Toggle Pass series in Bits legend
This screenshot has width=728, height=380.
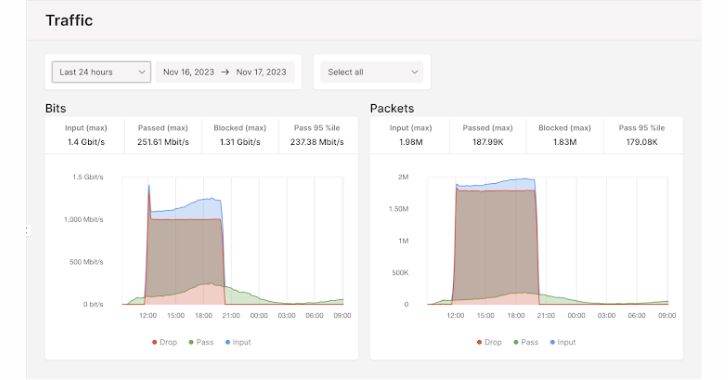point(201,342)
